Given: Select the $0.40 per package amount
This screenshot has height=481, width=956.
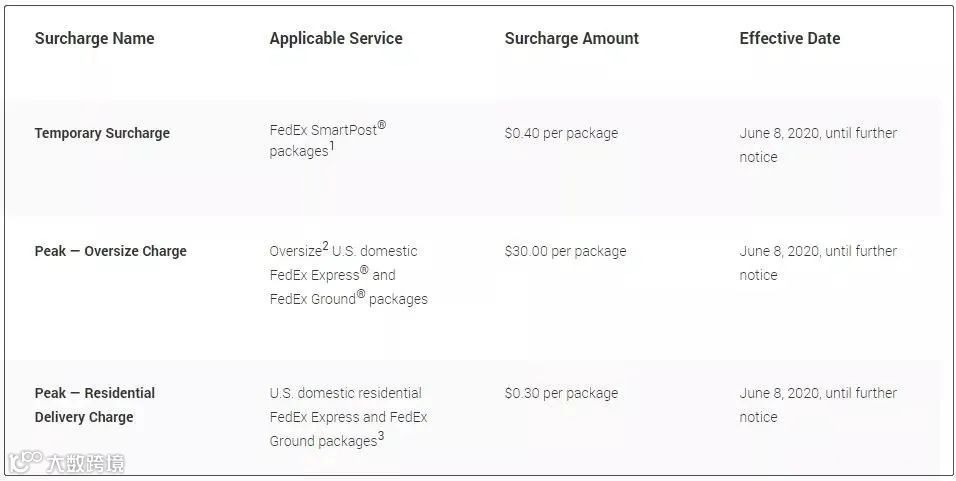Looking at the screenshot, I should point(562,134).
